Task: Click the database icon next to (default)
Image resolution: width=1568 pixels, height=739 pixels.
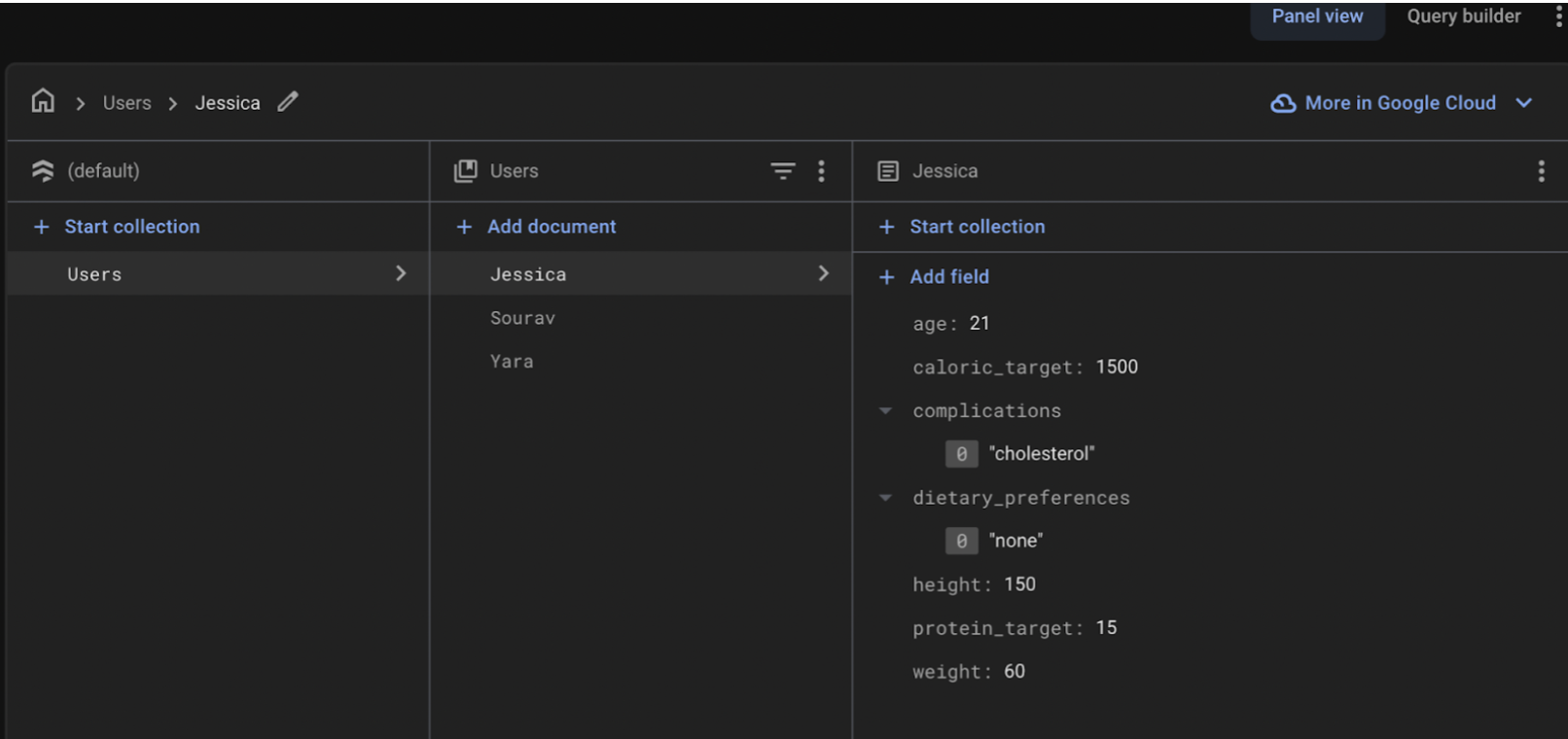Action: coord(43,171)
